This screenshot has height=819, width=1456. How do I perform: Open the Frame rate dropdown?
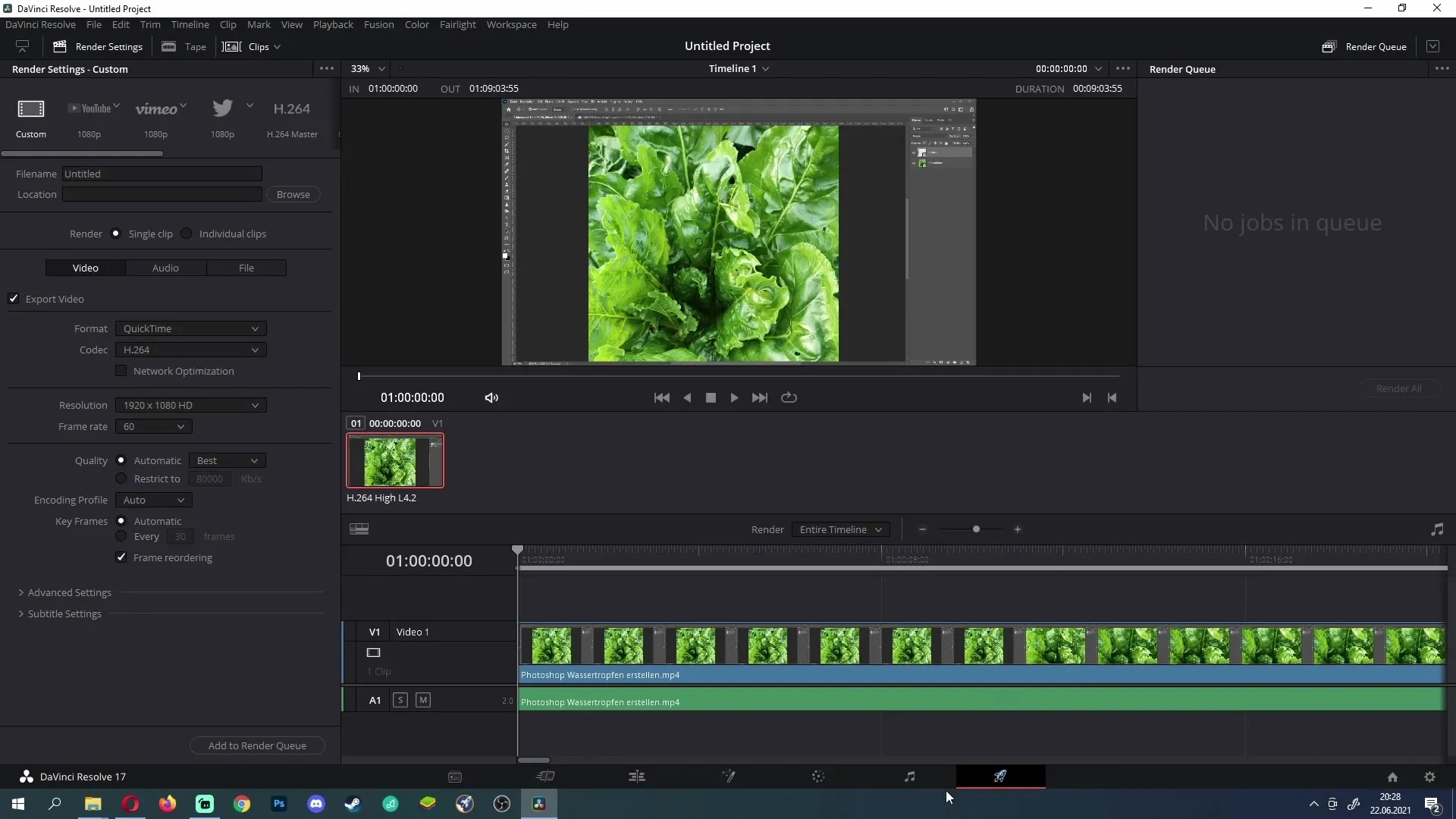click(151, 426)
